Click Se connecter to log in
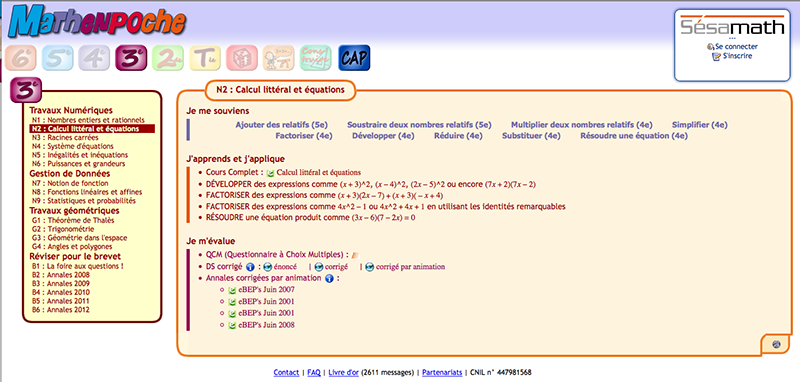This screenshot has width=800, height=382. pyautogui.click(x=735, y=46)
